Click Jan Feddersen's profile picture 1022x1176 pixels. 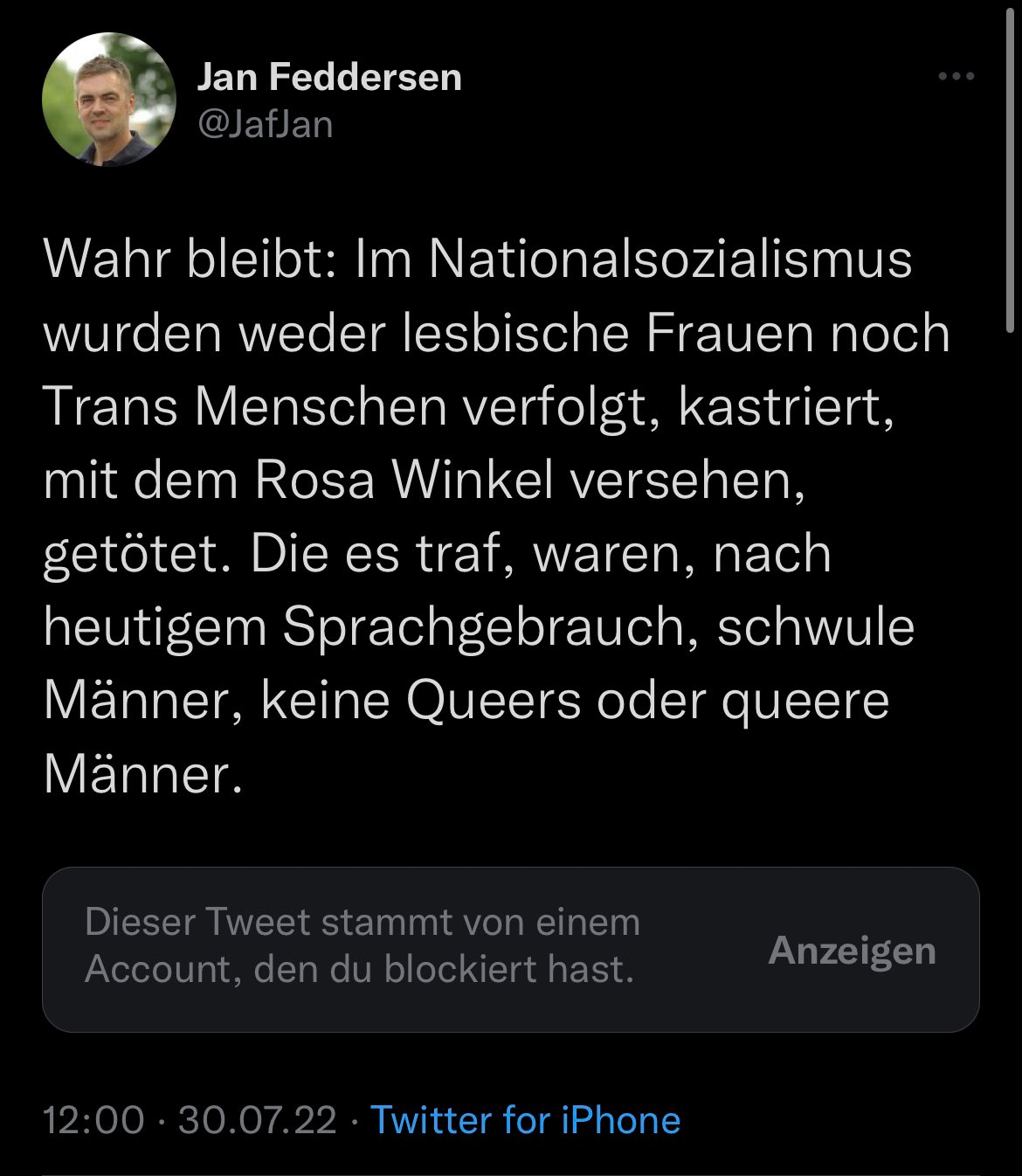point(109,100)
